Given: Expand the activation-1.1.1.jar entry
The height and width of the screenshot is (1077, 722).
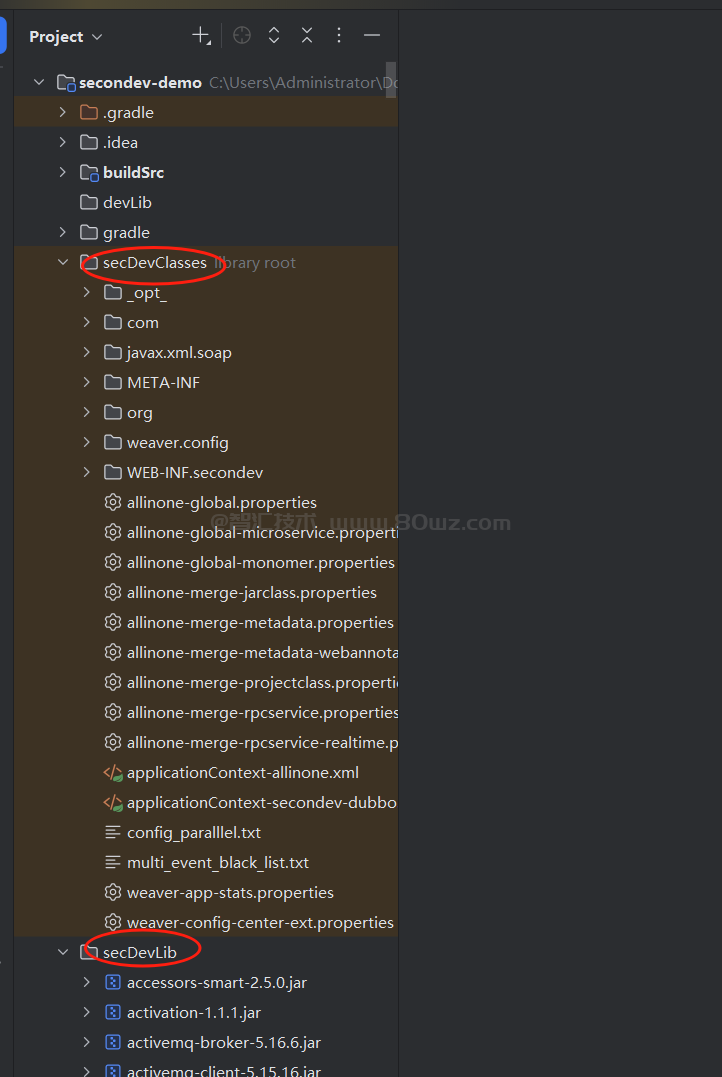Looking at the screenshot, I should pos(87,1013).
